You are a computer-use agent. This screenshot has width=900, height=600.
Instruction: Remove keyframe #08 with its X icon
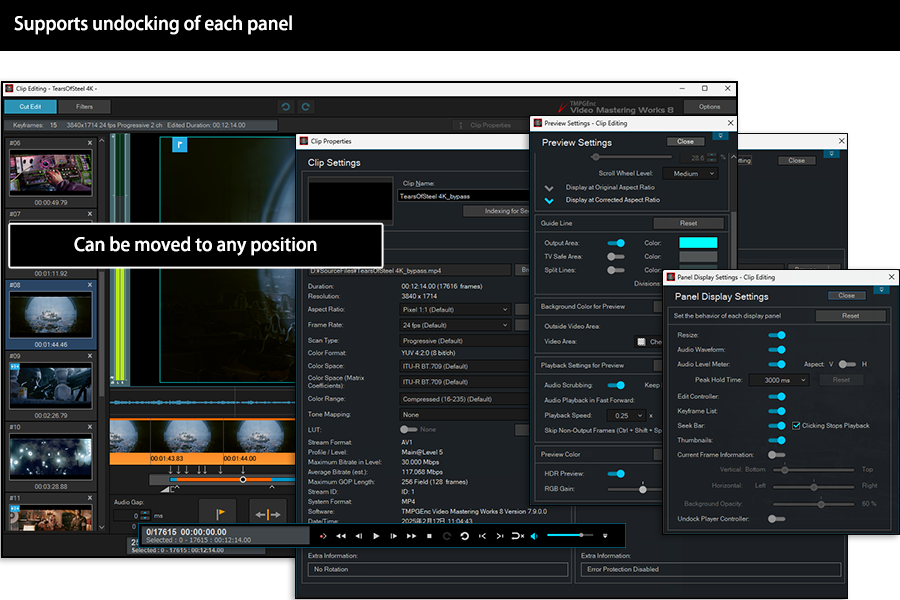click(90, 285)
